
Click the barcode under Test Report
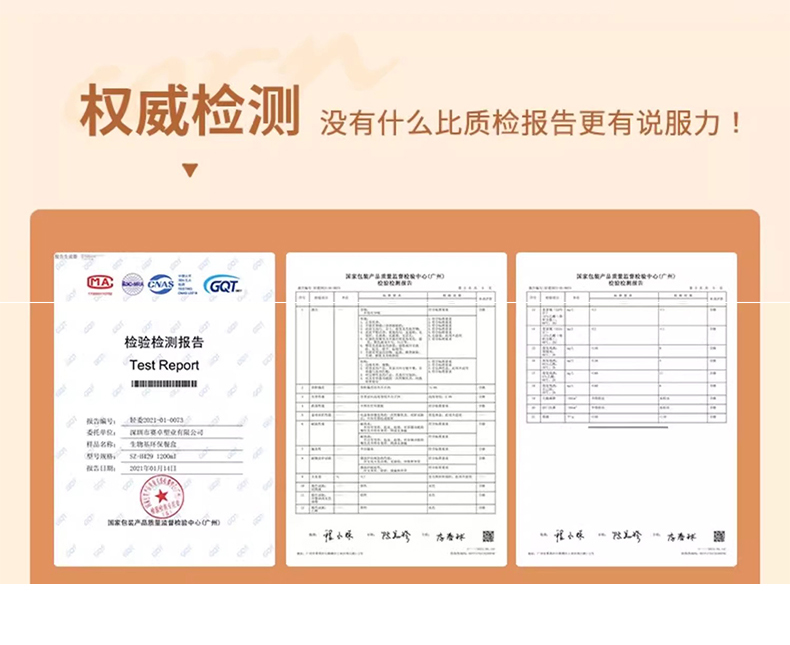coord(164,384)
